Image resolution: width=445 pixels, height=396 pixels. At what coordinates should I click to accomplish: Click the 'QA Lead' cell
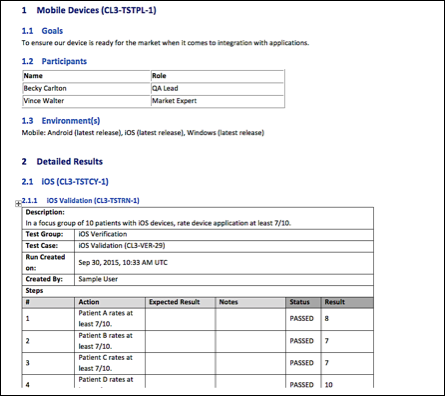point(217,88)
